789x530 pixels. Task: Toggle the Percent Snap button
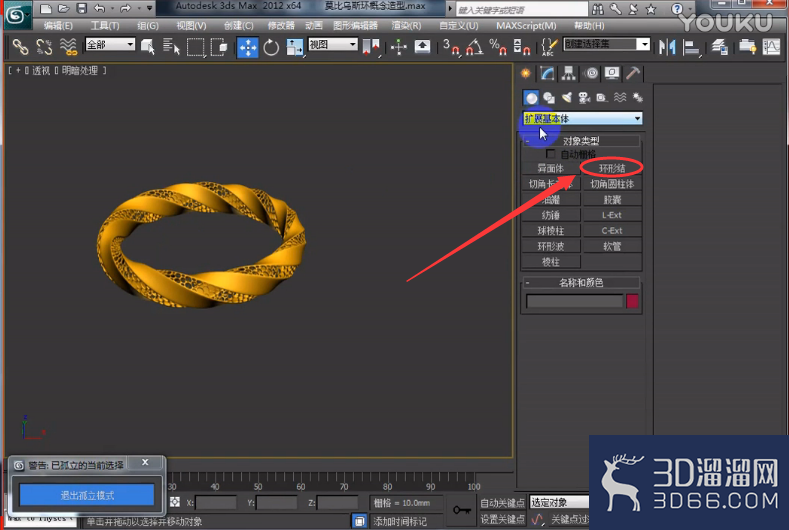click(x=498, y=47)
